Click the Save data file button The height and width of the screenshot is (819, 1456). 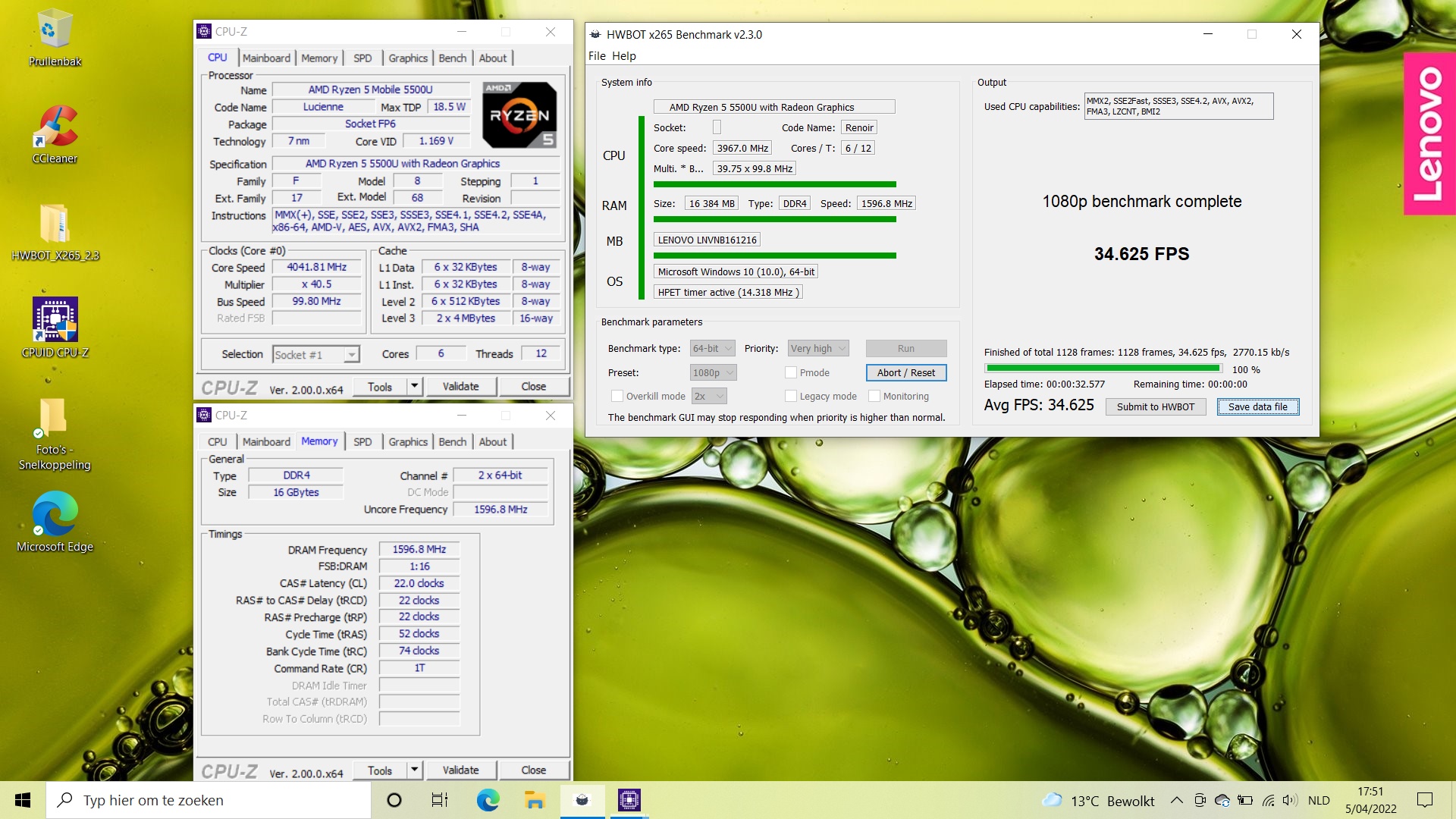[1258, 406]
